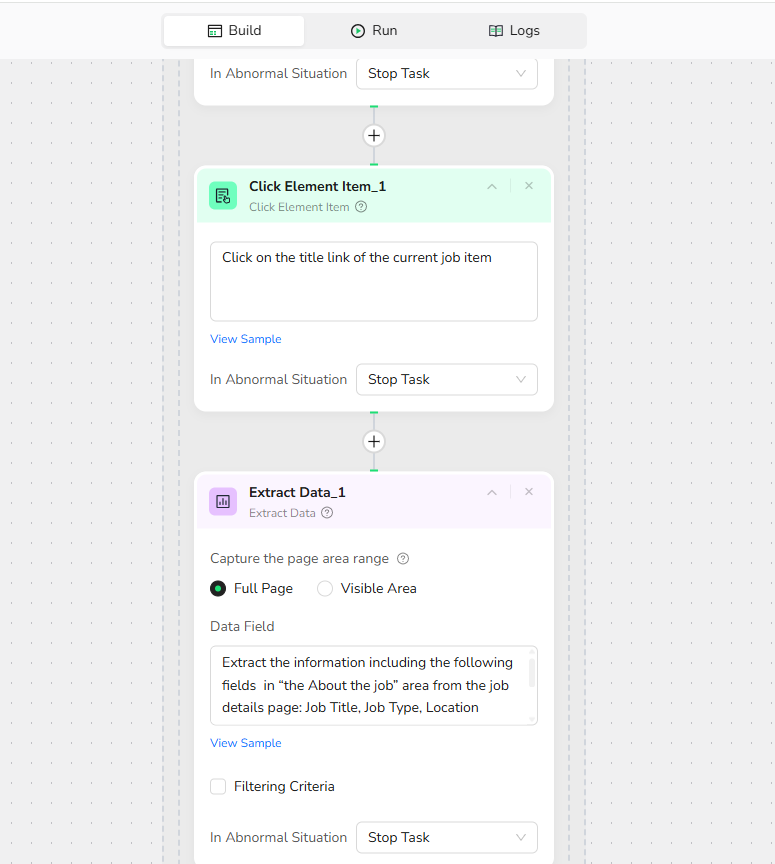Viewport: 775px width, 864px height.
Task: Click the green Click Element Item node icon
Action: (223, 195)
